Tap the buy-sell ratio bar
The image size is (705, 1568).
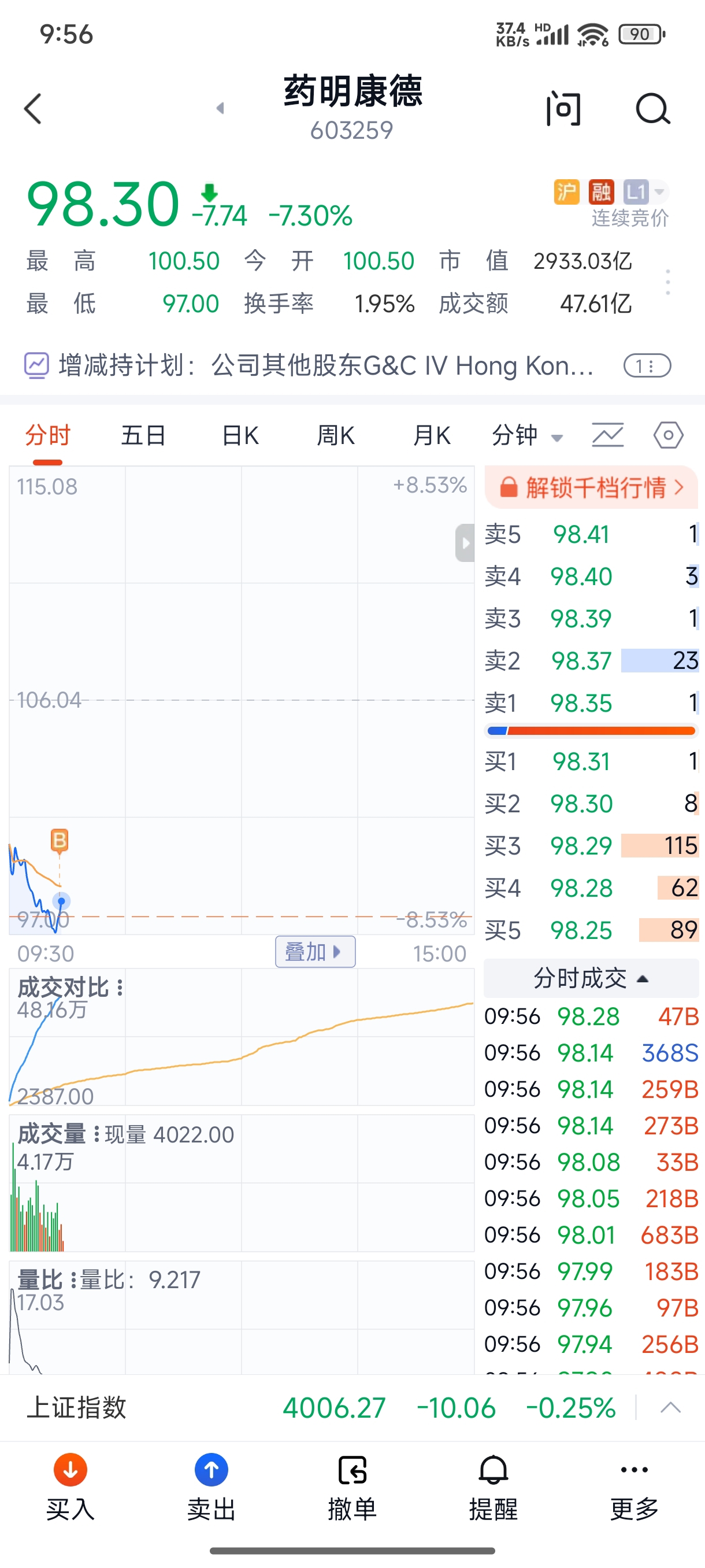pyautogui.click(x=591, y=731)
